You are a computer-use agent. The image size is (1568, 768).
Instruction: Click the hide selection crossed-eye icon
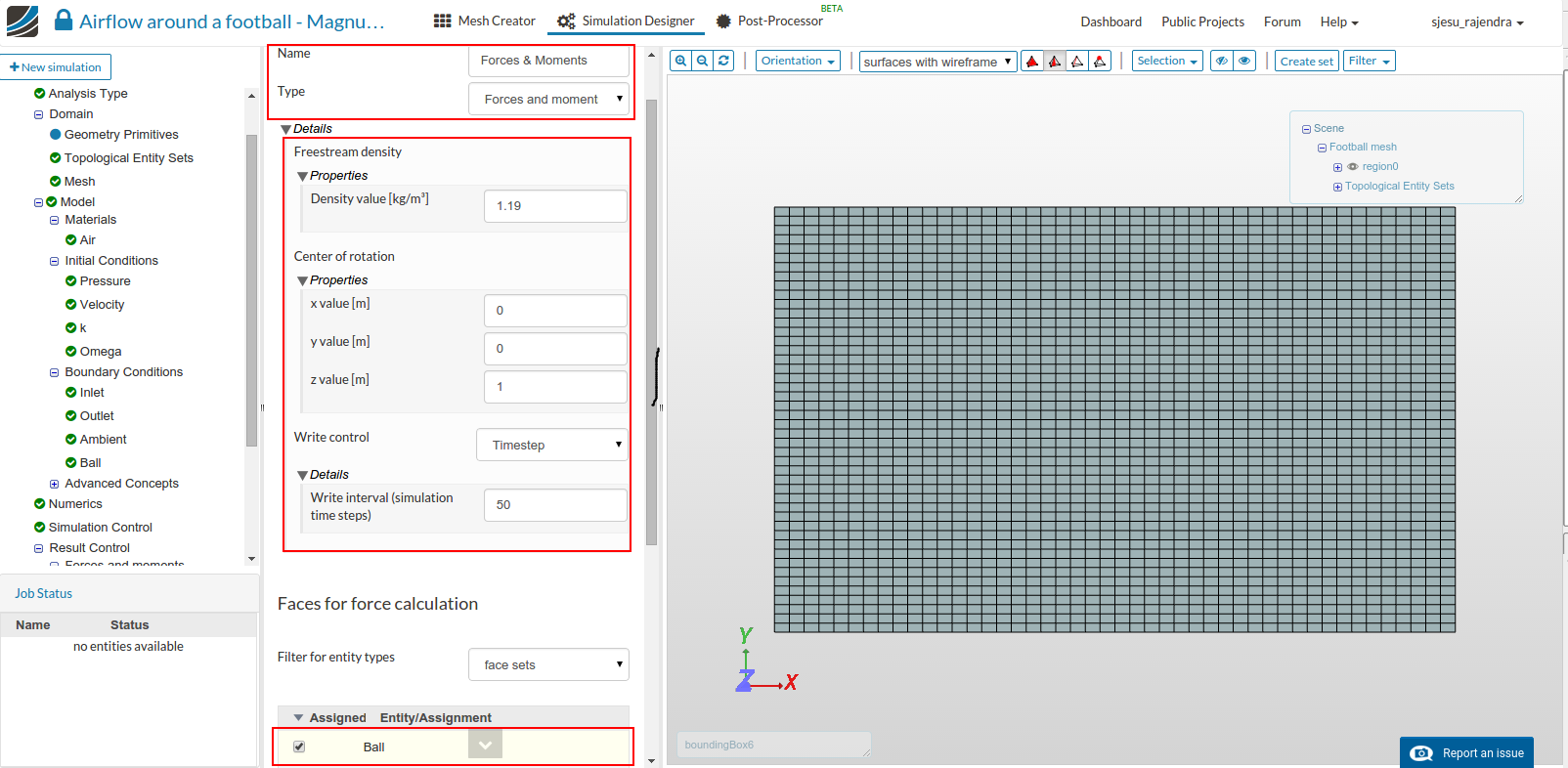[1221, 61]
